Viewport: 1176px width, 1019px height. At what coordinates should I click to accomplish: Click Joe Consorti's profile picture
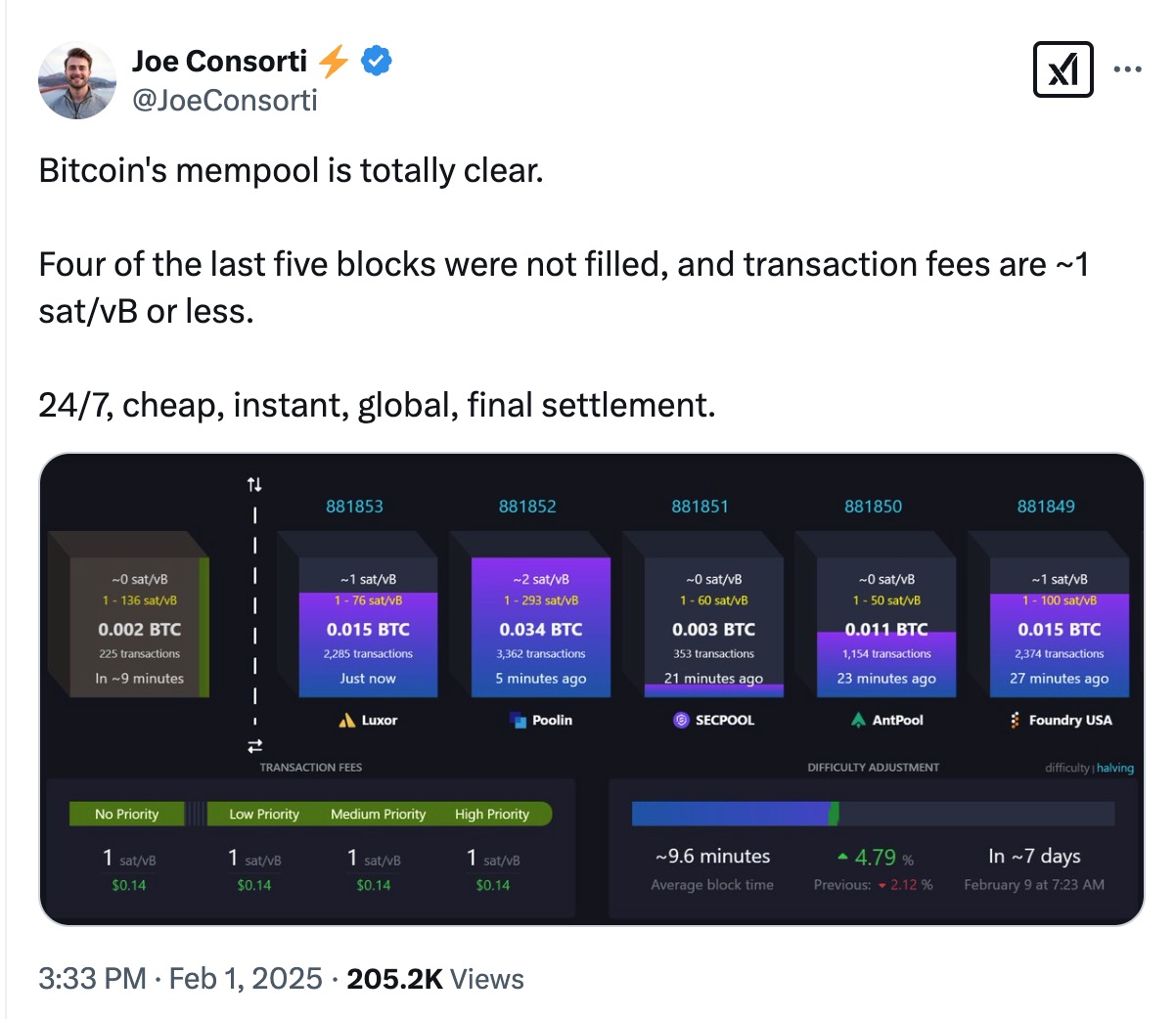tap(77, 80)
